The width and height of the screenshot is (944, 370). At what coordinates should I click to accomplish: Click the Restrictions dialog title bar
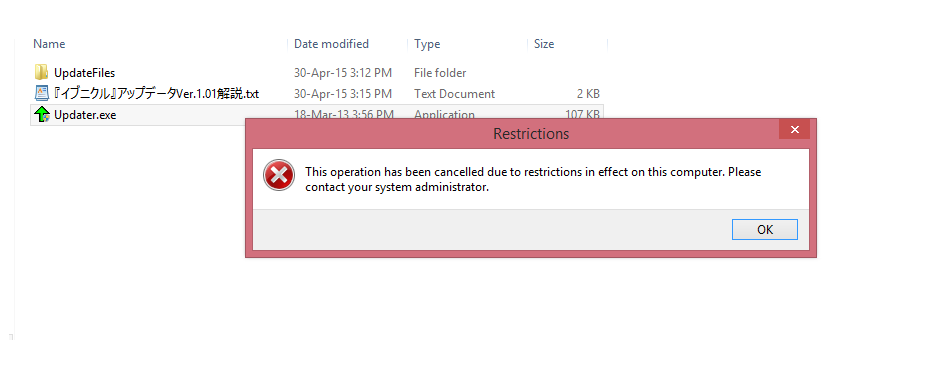pyautogui.click(x=512, y=133)
